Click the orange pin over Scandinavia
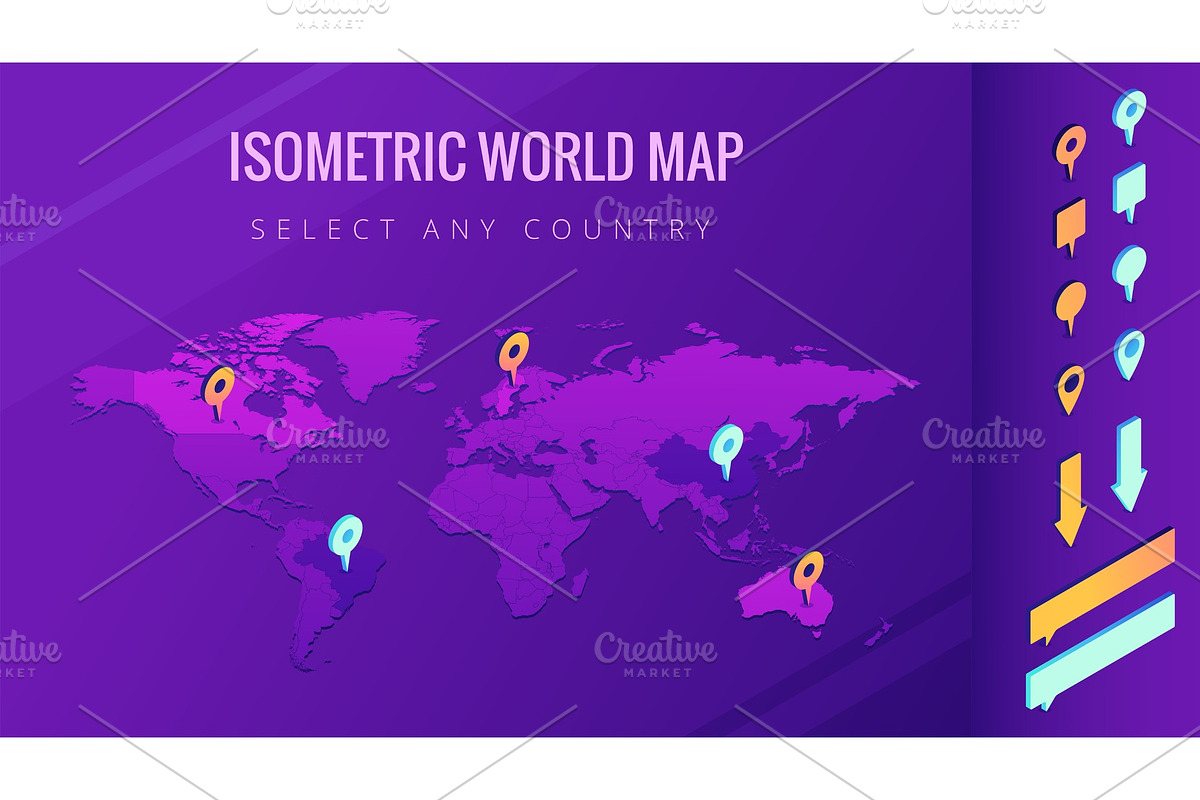Image resolution: width=1200 pixels, height=800 pixels. coord(514,359)
